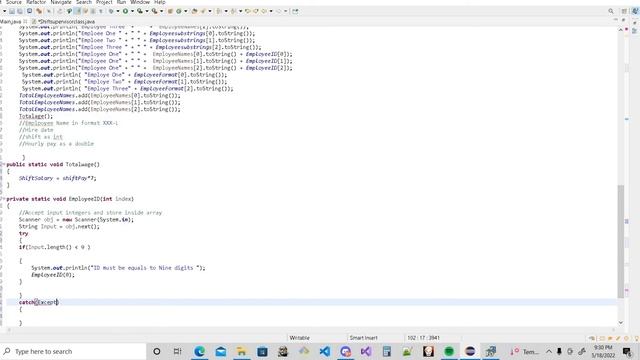Open Eclipse icon on the taskbar
Image resolution: width=640 pixels, height=360 pixels.
470,351
